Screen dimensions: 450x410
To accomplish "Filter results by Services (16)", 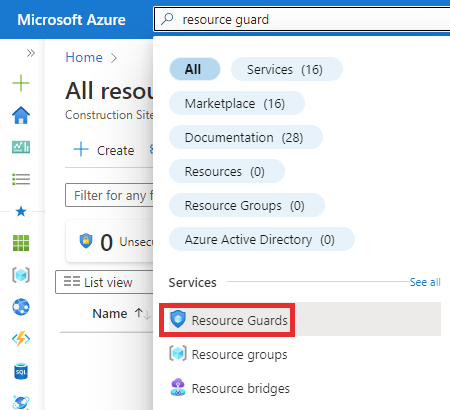I will pyautogui.click(x=287, y=69).
